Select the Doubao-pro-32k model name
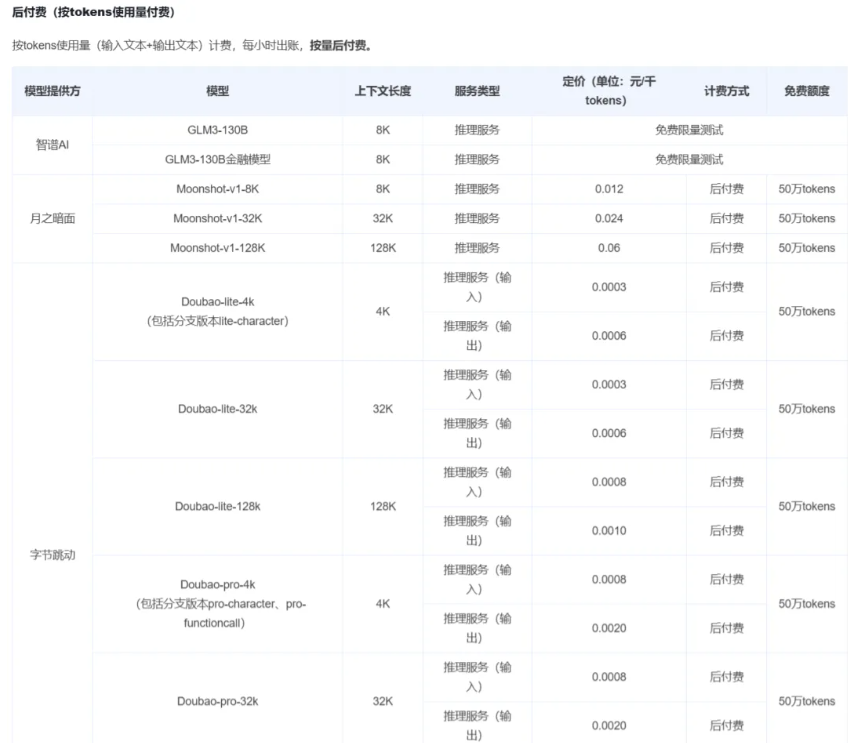This screenshot has width=848, height=743. (x=218, y=701)
